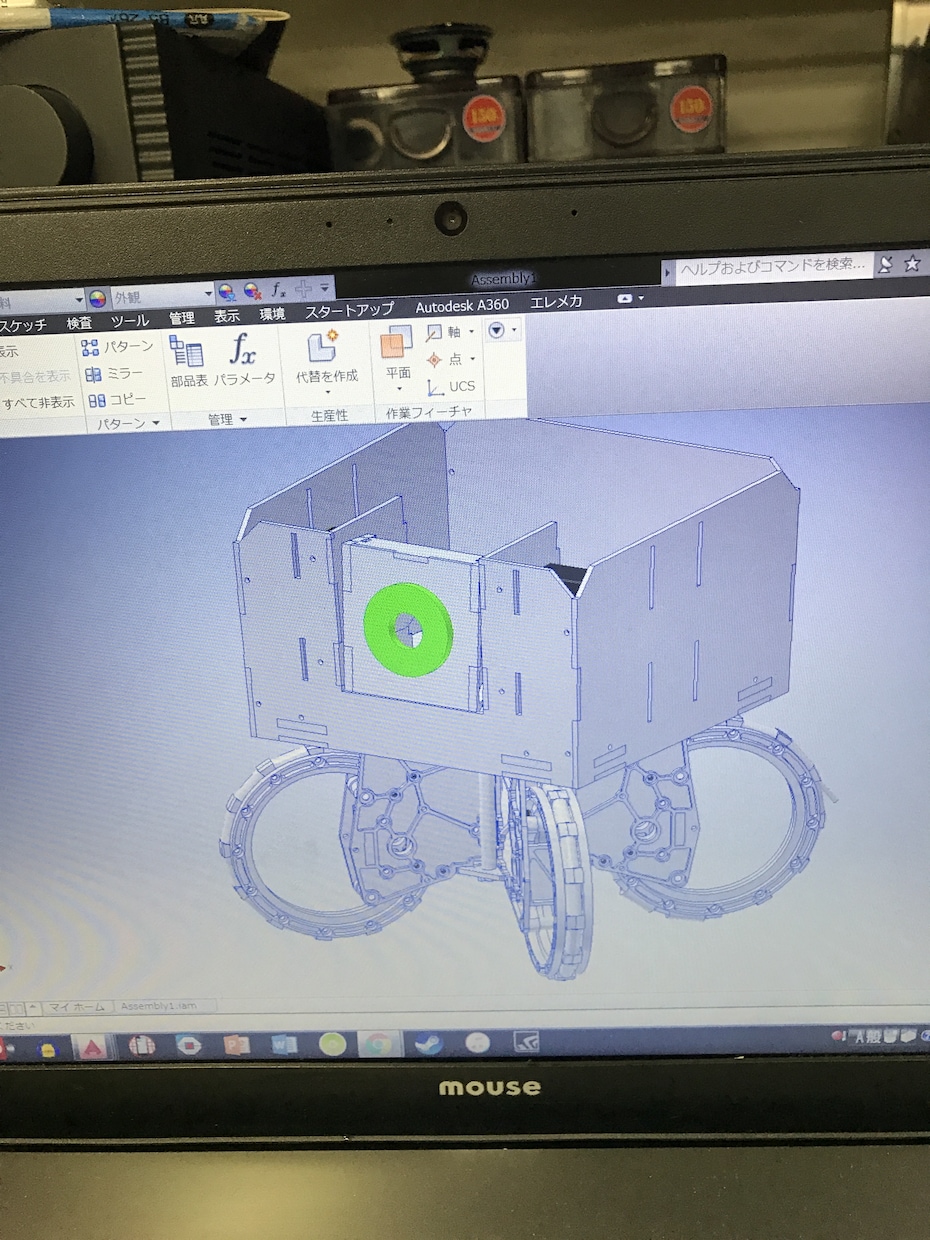Switch to the スケッチ ribbon tab
The width and height of the screenshot is (930, 1240).
(24, 325)
